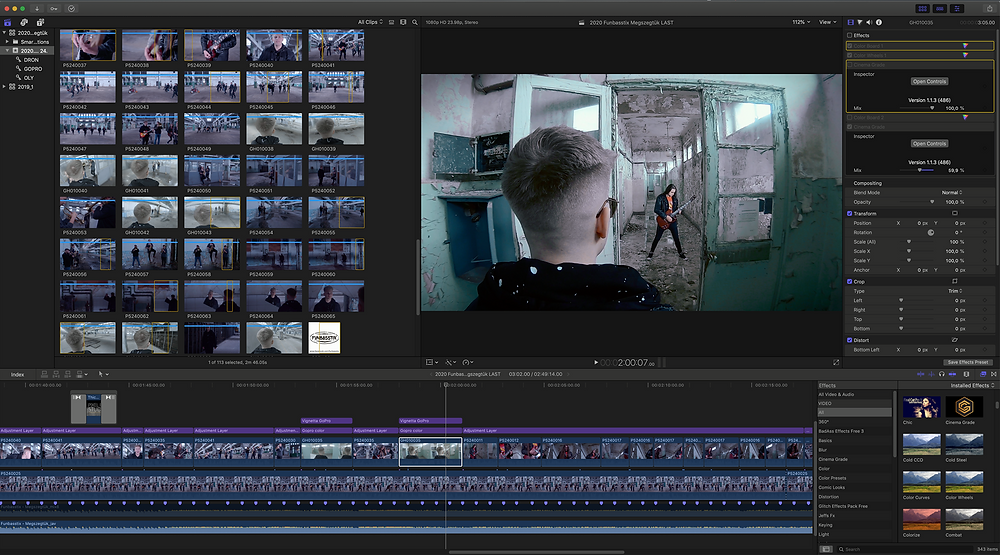This screenshot has width=1000, height=555.
Task: Toggle filmstrip/list view in browser
Action: (392, 22)
